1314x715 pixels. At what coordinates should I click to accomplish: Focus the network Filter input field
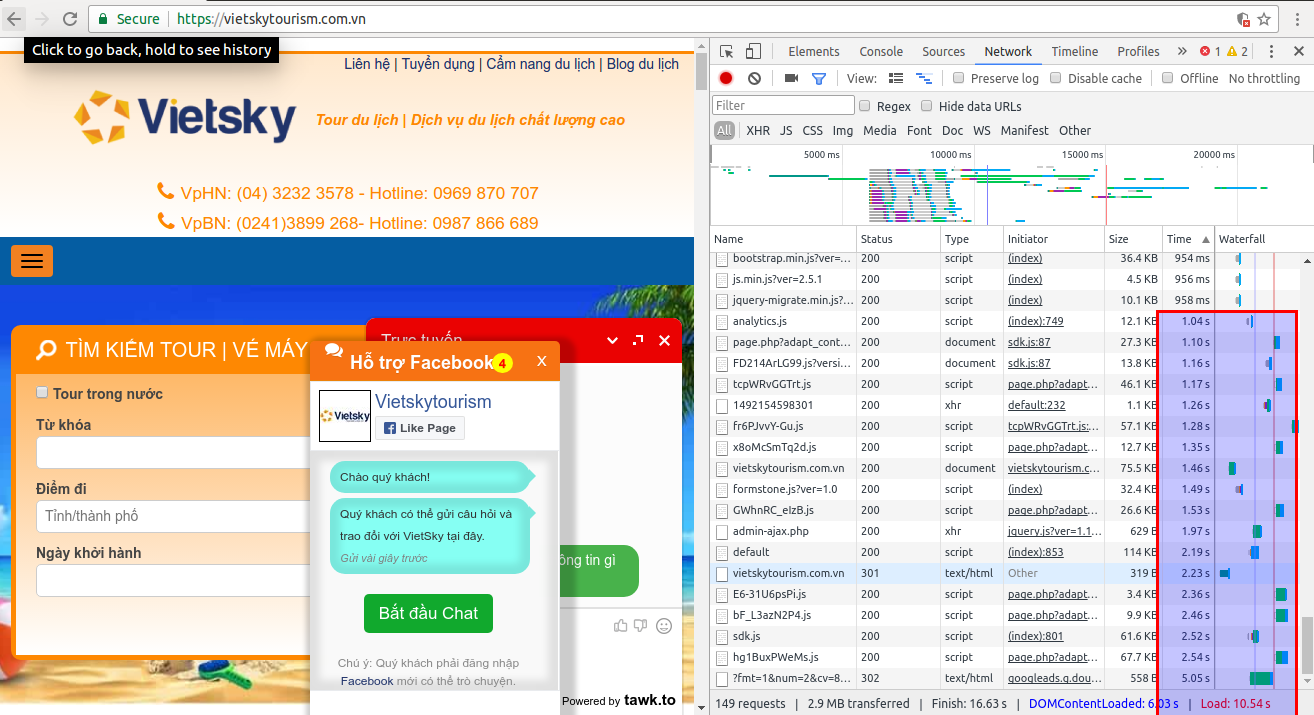click(x=784, y=105)
